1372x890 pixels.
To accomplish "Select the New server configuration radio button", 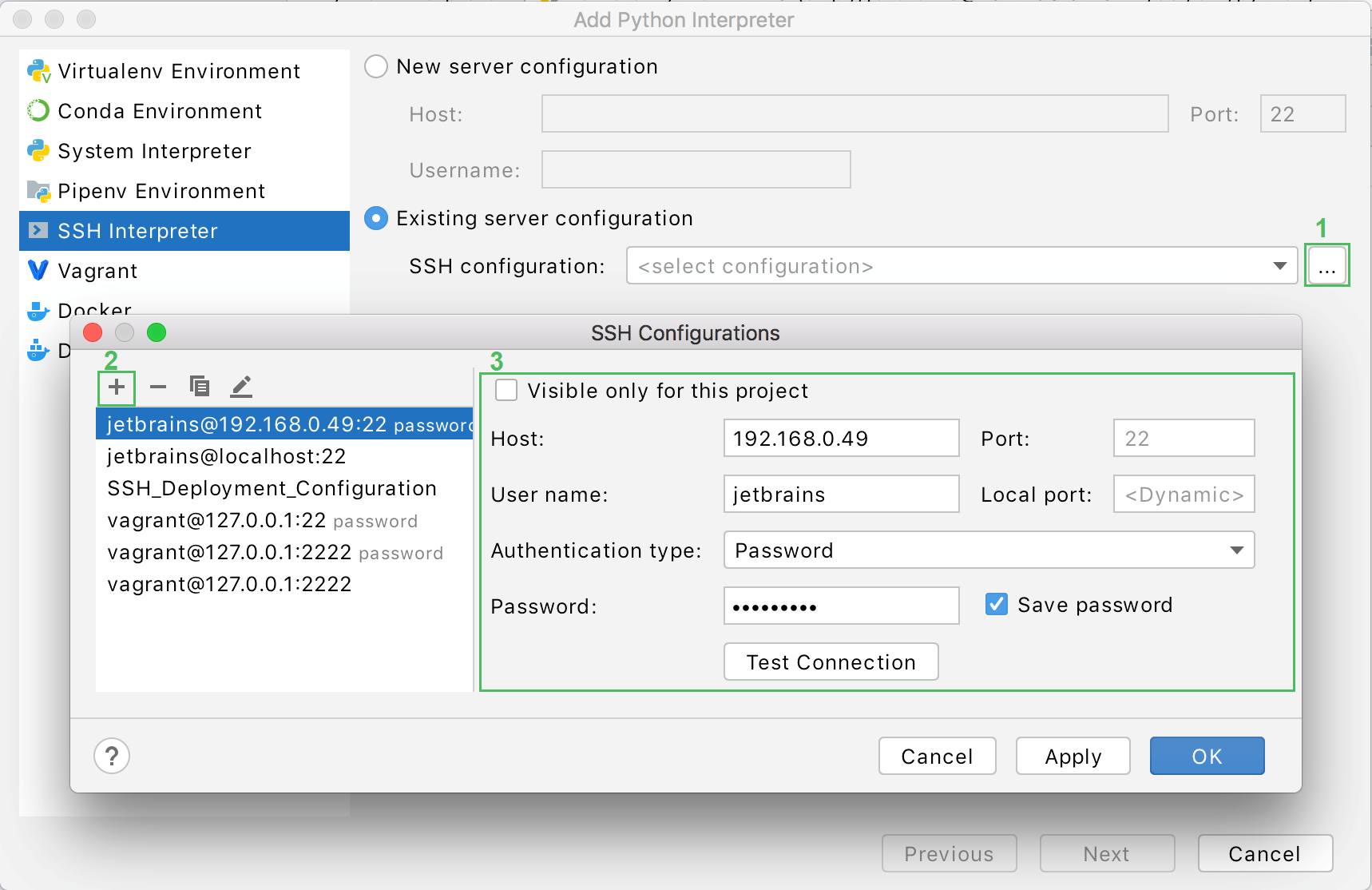I will pos(375,66).
